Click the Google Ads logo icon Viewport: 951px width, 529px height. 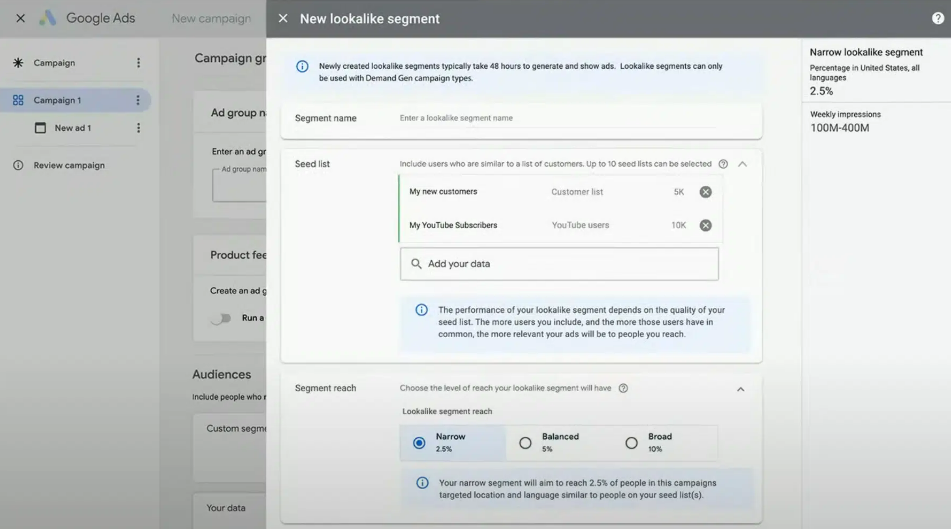[x=48, y=18]
